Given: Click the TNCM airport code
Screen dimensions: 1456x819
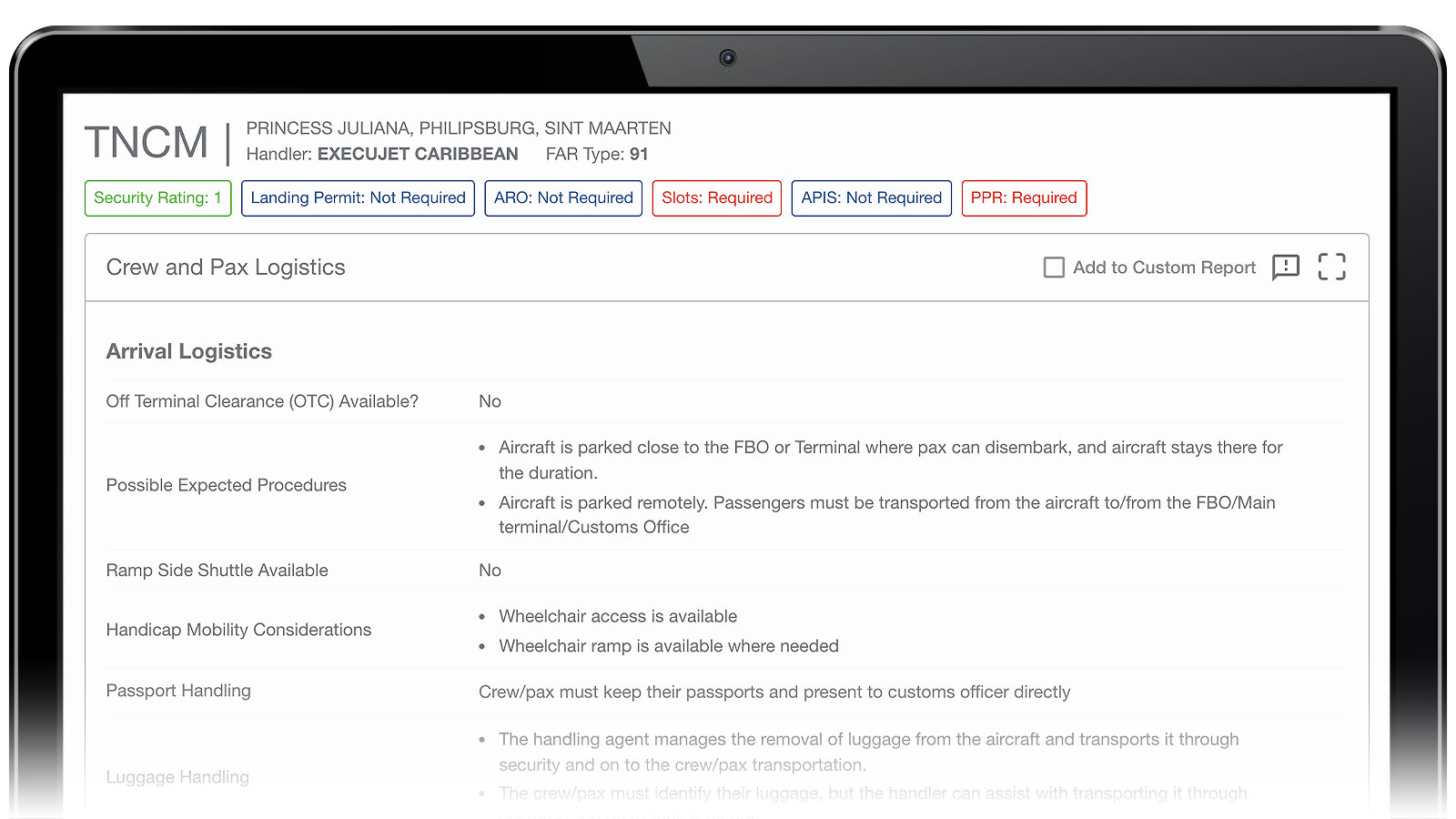Looking at the screenshot, I should tap(147, 143).
